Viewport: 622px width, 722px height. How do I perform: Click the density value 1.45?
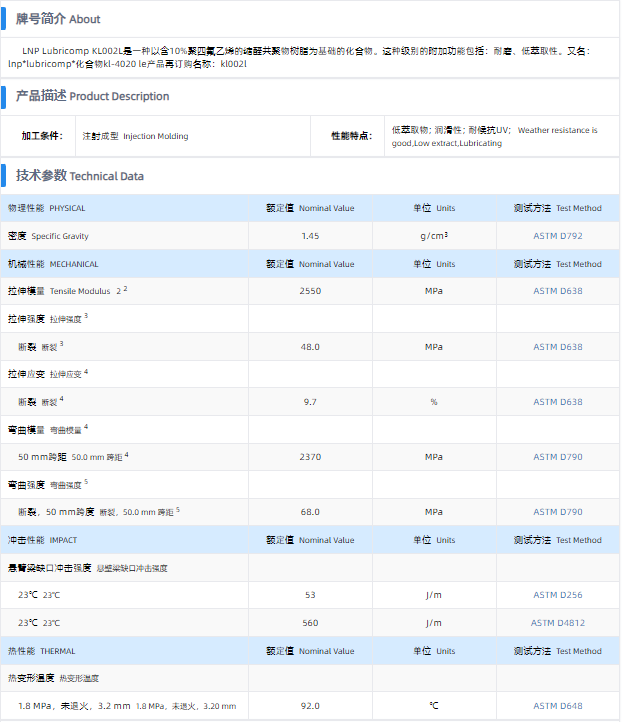click(310, 236)
